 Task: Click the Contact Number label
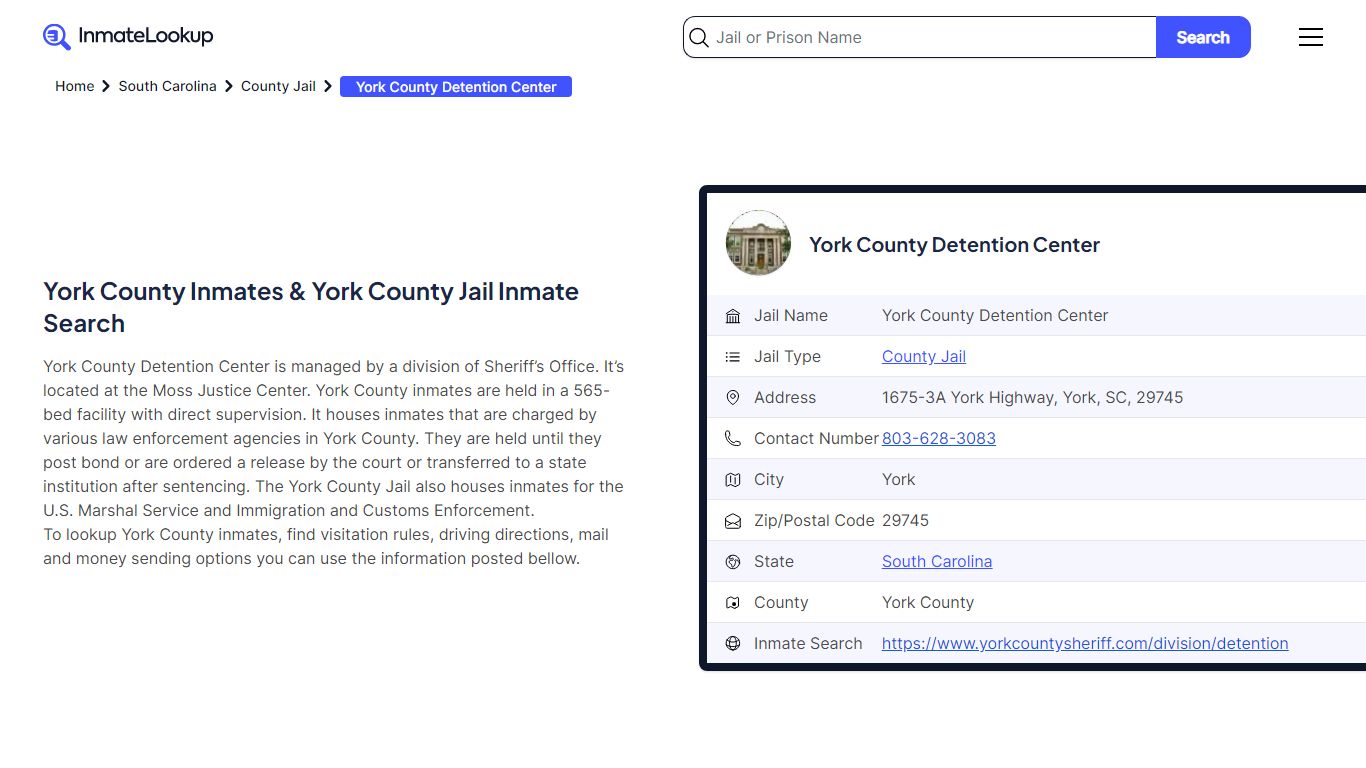pos(816,438)
